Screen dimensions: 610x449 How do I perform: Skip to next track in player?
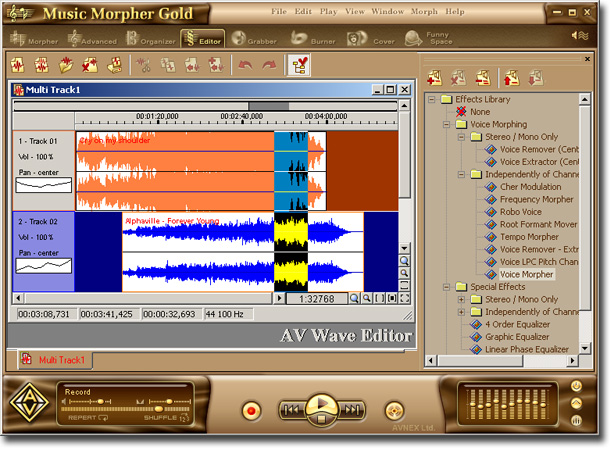(352, 410)
